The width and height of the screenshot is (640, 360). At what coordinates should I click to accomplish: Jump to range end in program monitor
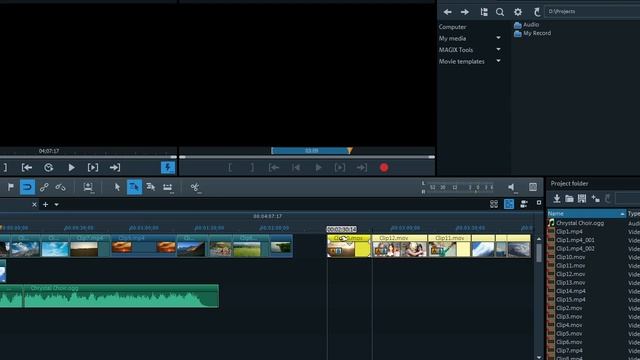pos(115,167)
